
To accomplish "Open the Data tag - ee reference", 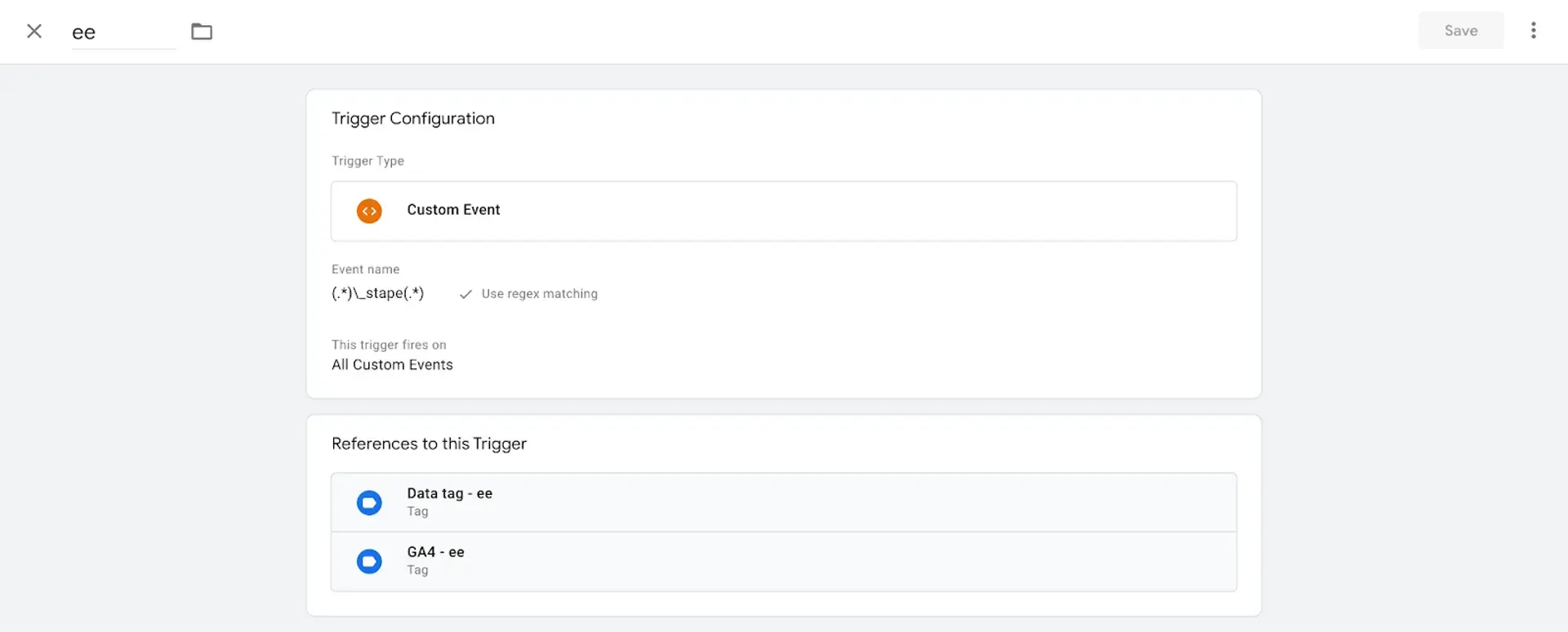I will pyautogui.click(x=783, y=502).
